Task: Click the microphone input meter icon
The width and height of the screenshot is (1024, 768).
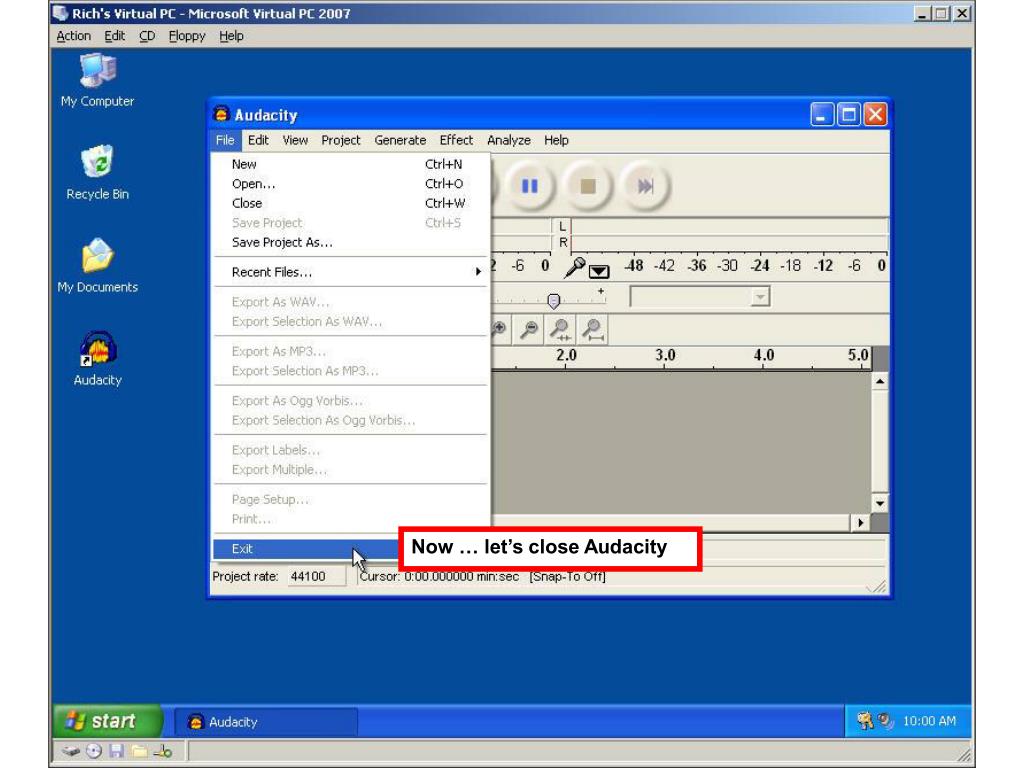Action: point(575,266)
